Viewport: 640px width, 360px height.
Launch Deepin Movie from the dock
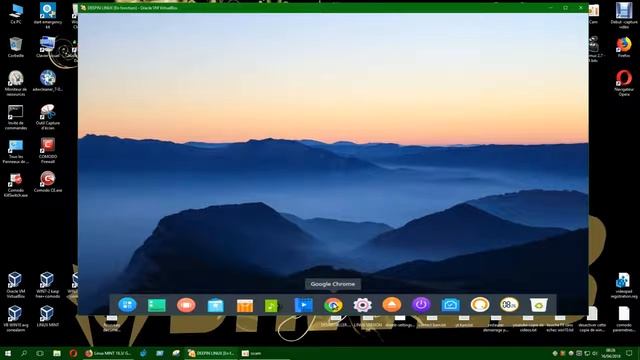pos(304,305)
